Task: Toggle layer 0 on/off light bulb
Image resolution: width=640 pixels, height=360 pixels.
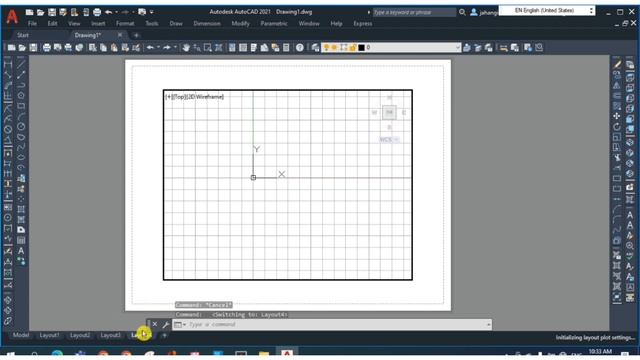Action: click(326, 48)
